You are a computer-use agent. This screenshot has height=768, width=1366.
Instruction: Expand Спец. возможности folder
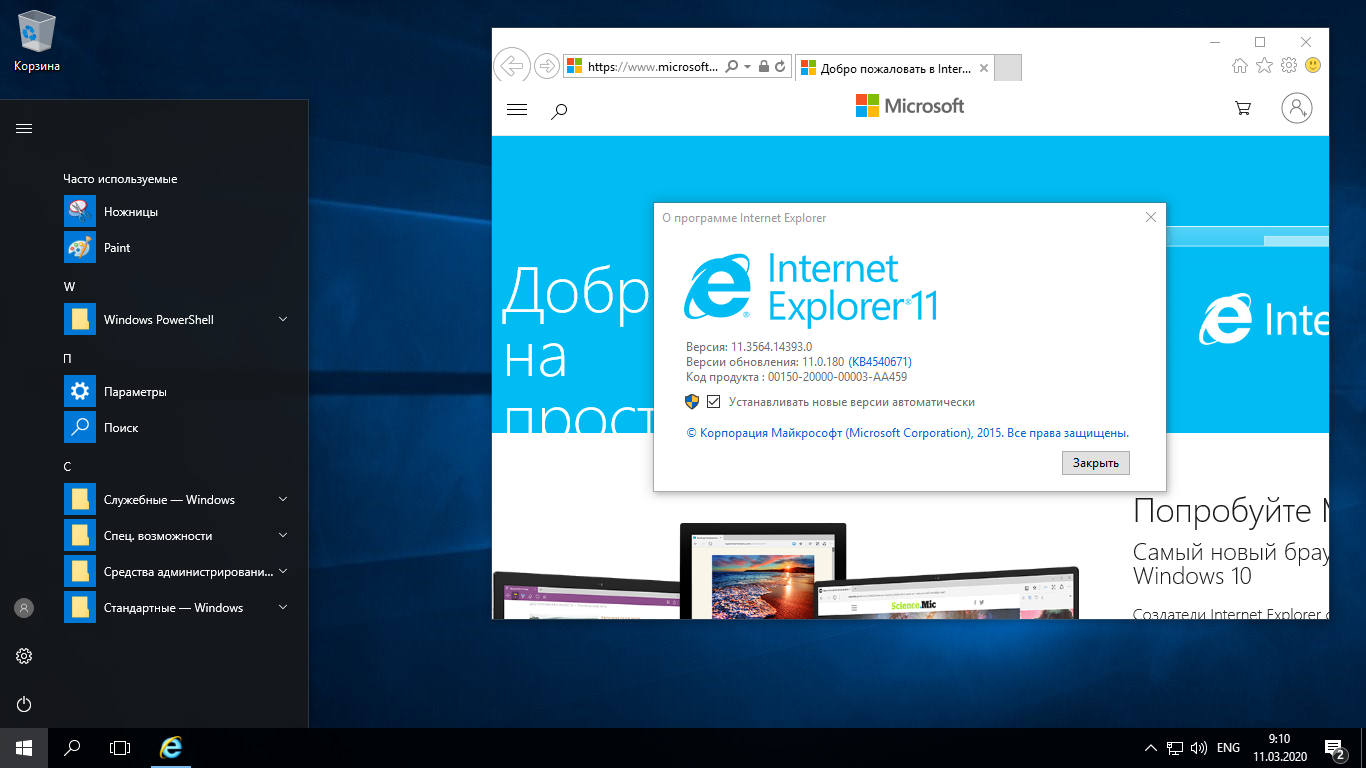(283, 536)
